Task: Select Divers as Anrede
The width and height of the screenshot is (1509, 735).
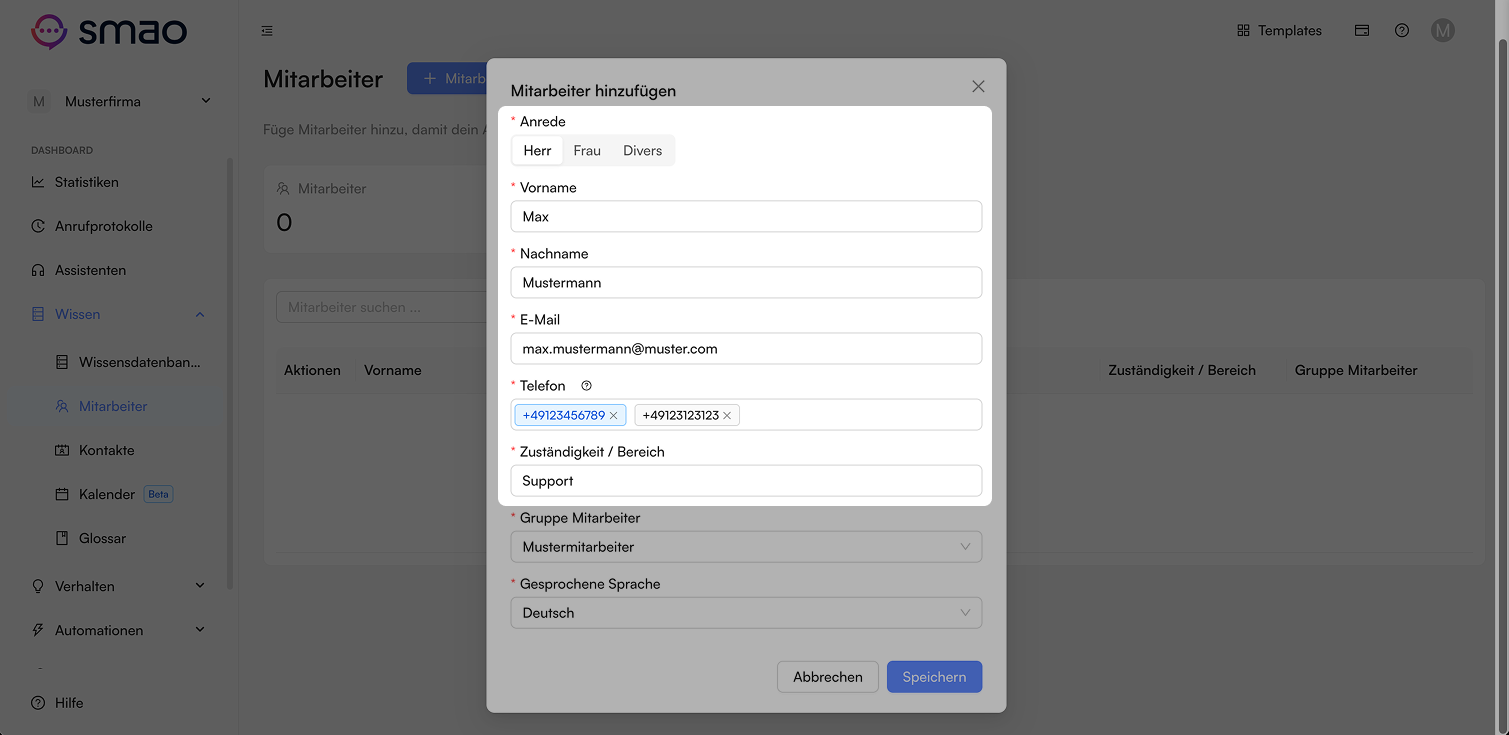Action: [642, 151]
